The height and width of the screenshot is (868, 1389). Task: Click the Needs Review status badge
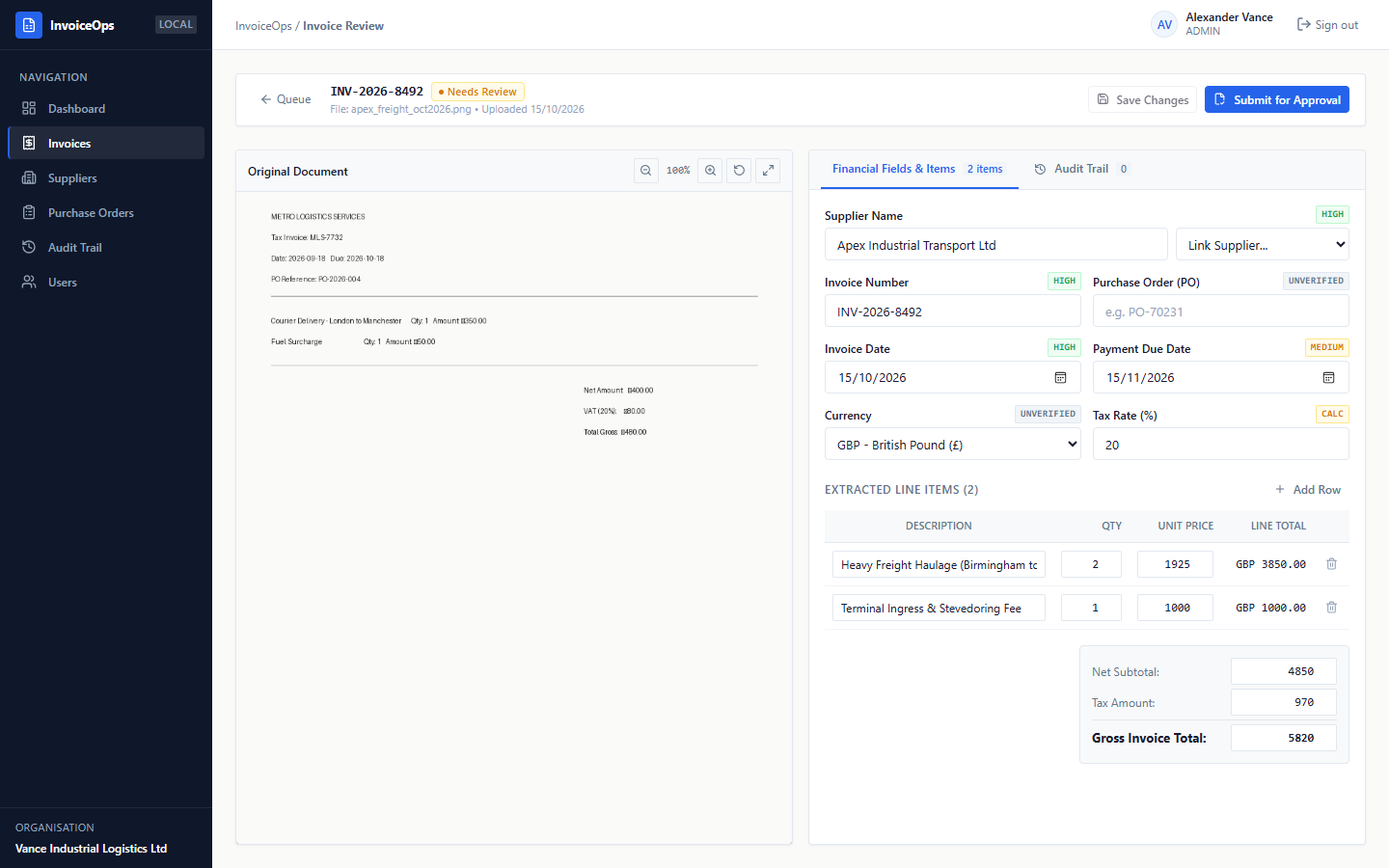[477, 92]
